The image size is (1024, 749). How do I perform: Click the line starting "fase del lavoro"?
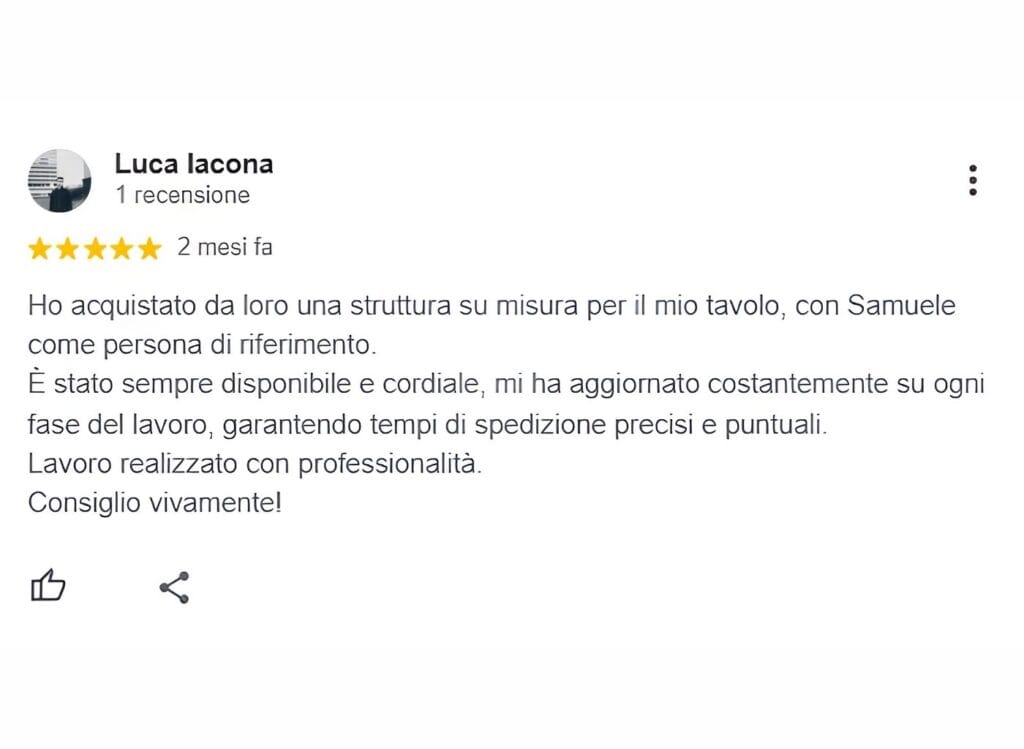[x=428, y=425]
